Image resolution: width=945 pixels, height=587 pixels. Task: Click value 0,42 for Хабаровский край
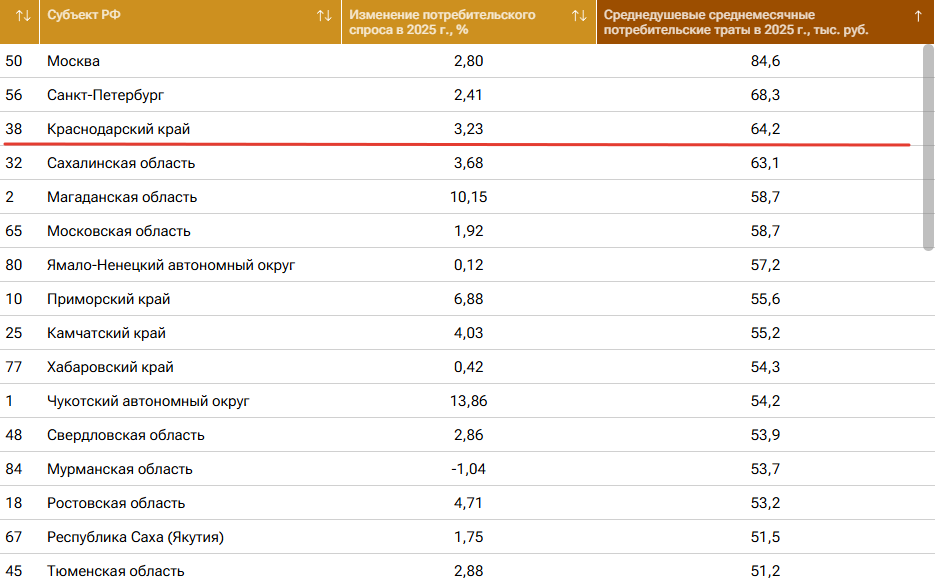tap(469, 367)
